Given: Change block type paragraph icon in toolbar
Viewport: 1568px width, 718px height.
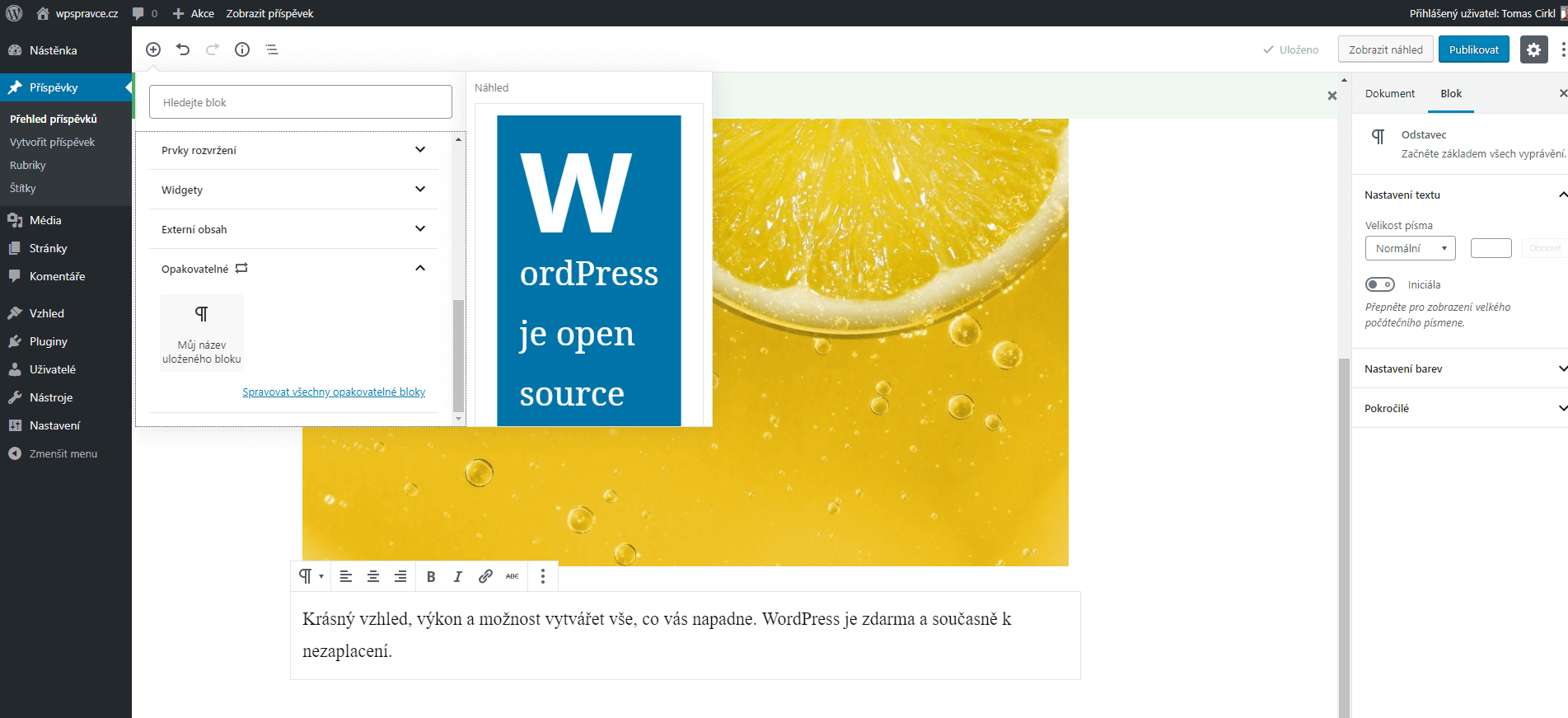Looking at the screenshot, I should pyautogui.click(x=311, y=576).
